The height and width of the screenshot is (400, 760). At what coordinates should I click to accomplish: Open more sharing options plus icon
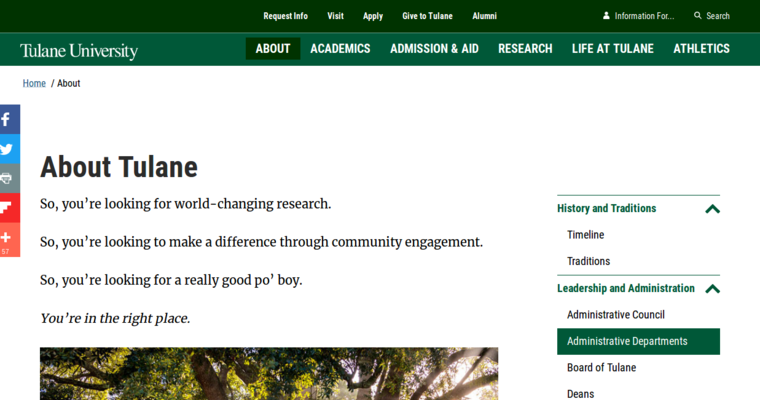pos(8,238)
